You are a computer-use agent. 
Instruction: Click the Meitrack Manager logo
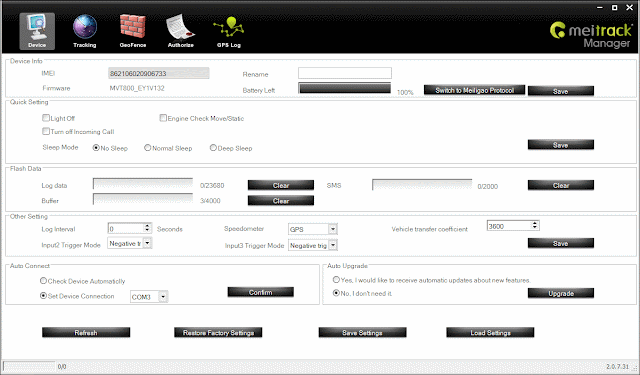591,35
